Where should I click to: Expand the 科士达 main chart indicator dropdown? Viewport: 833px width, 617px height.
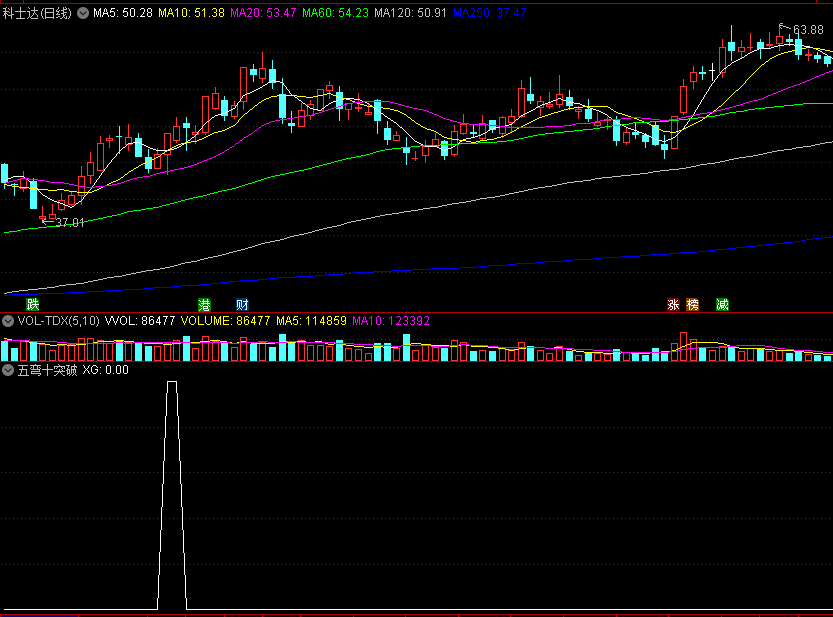[83, 13]
